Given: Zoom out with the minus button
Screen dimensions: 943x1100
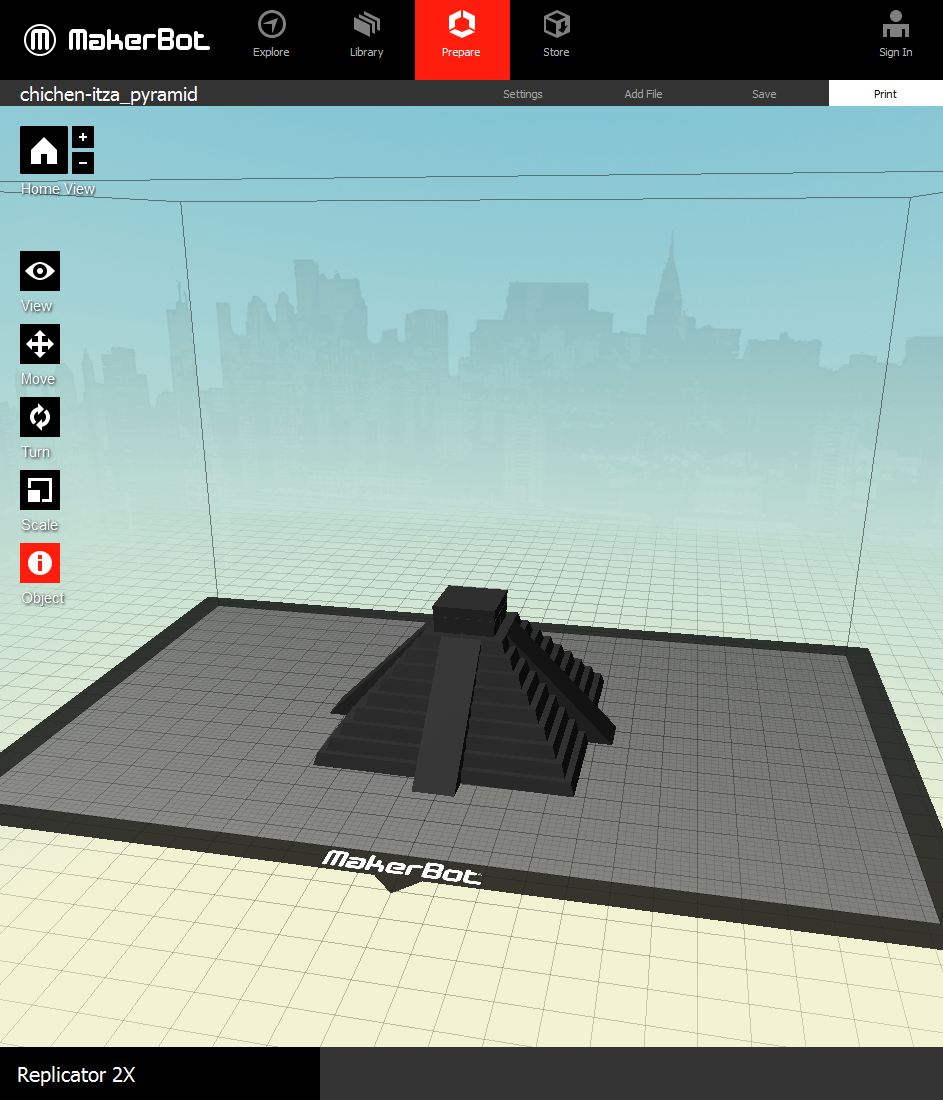Looking at the screenshot, I should click(x=83, y=162).
